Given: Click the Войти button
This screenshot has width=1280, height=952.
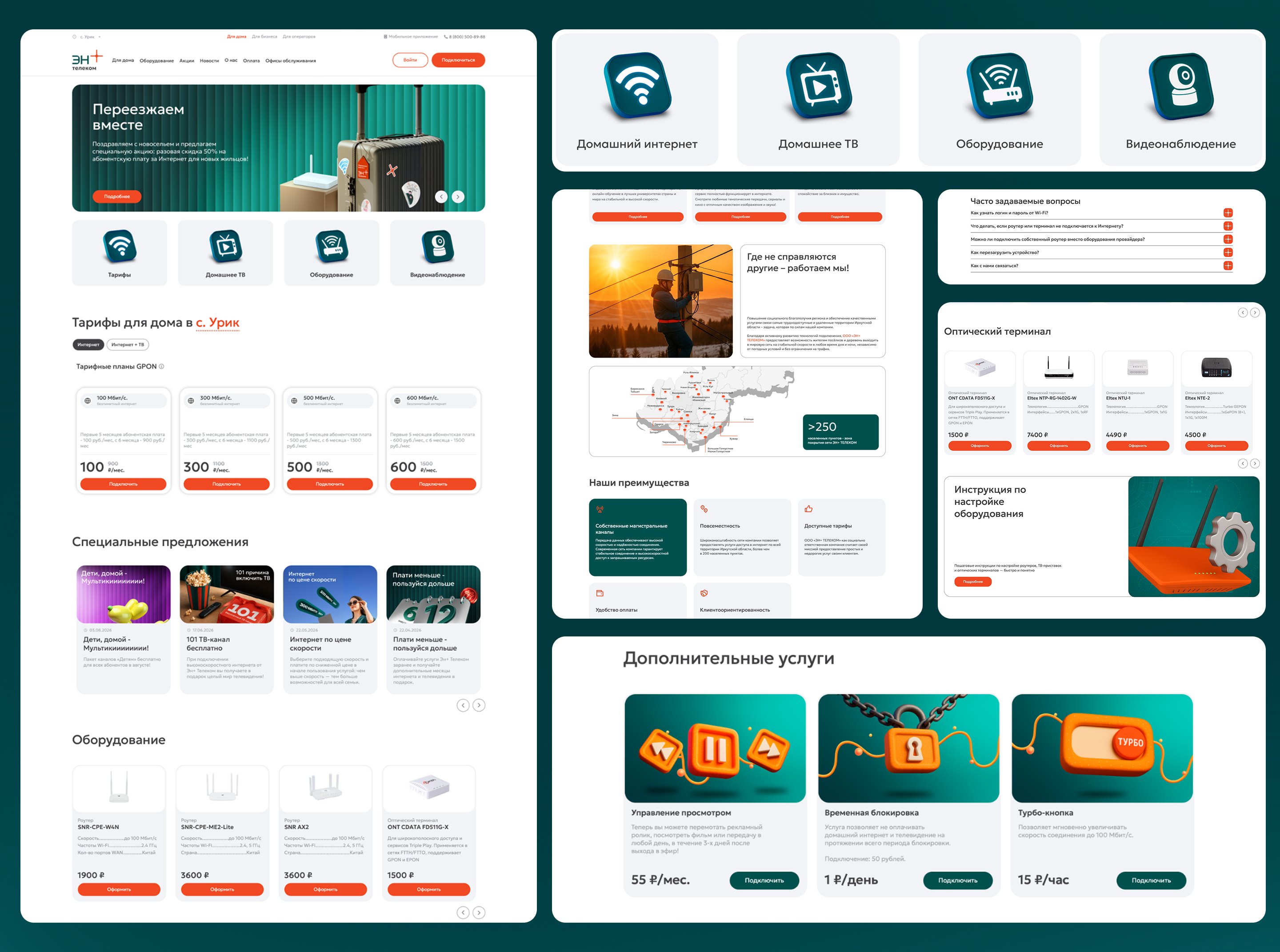Looking at the screenshot, I should (x=410, y=60).
